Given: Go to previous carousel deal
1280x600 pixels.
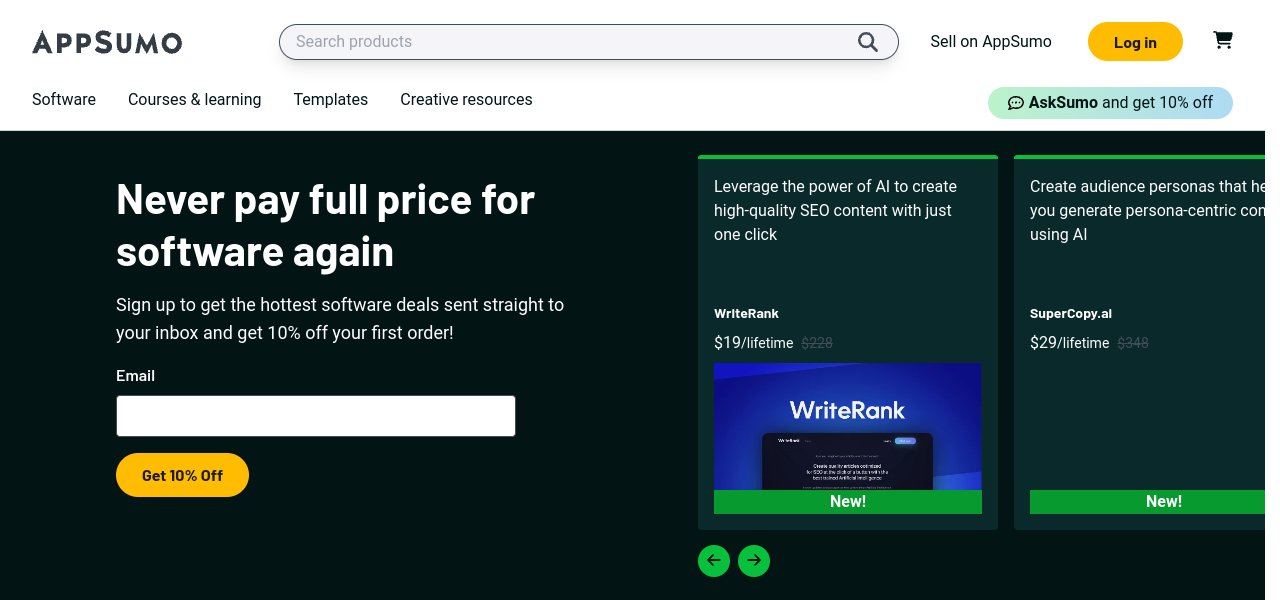Looking at the screenshot, I should [714, 560].
